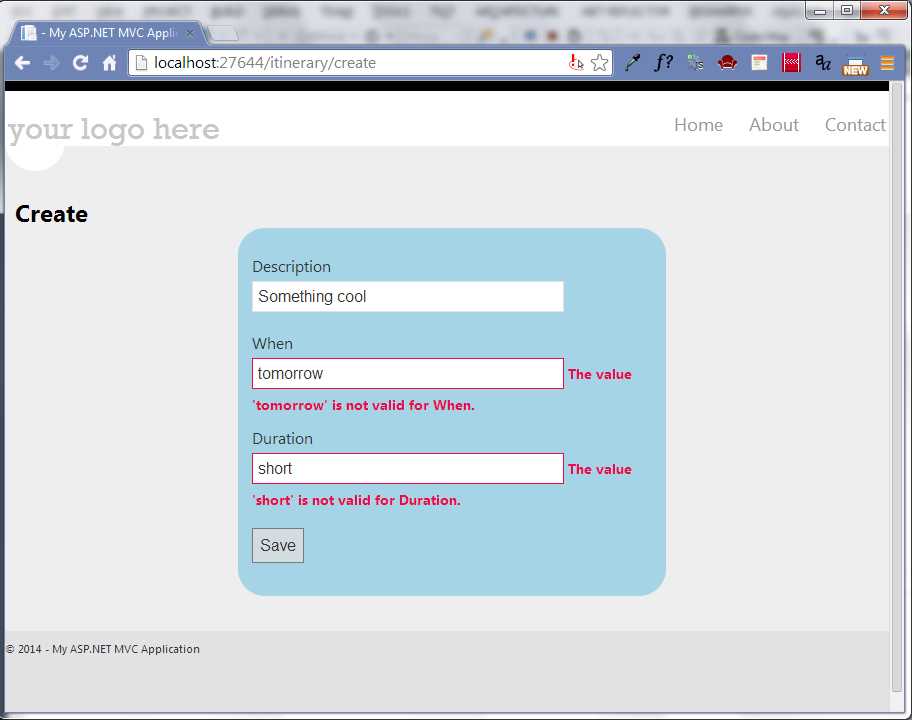Click inside the Description text field
Screen dimensions: 912x720
tap(407, 296)
